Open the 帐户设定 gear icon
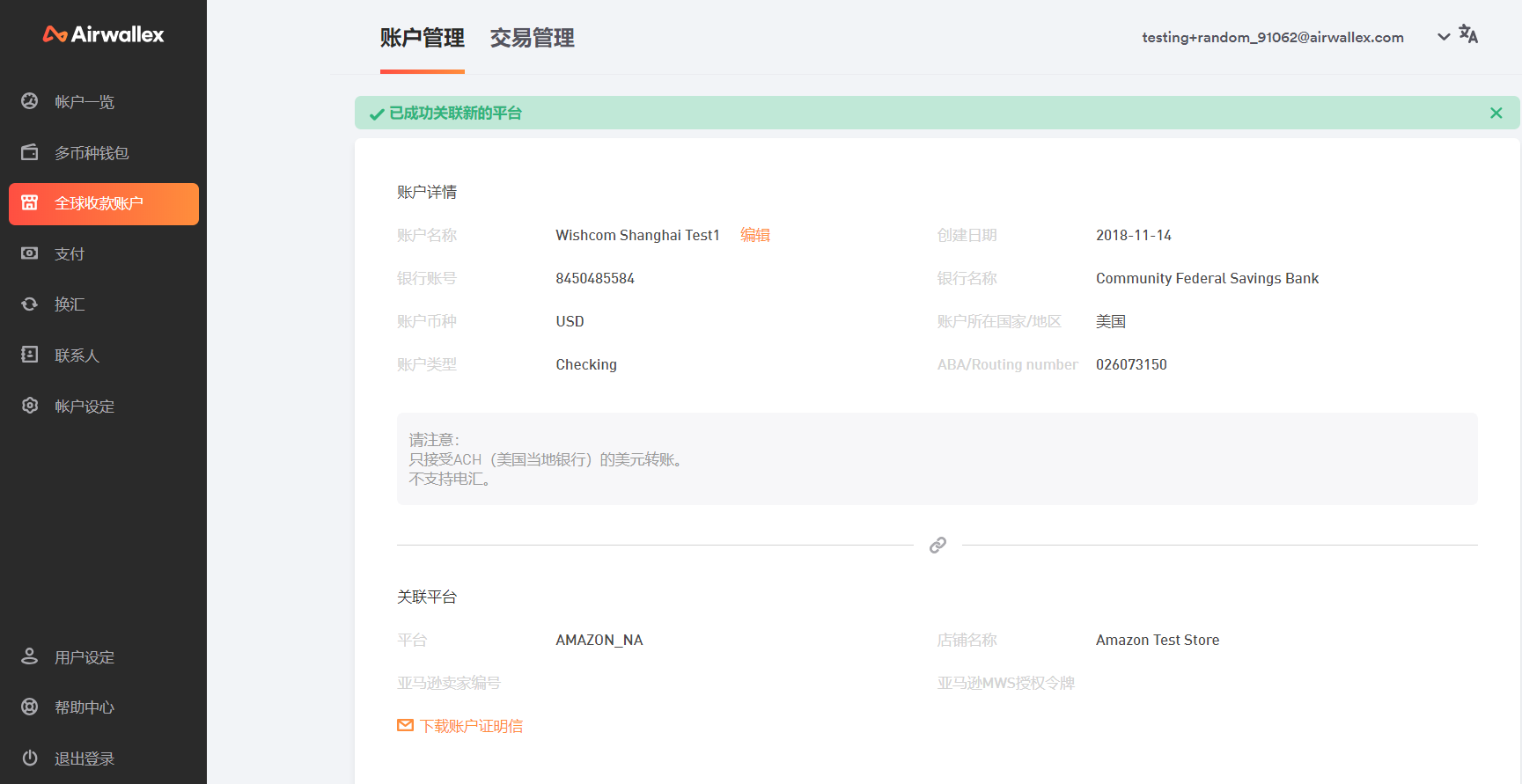This screenshot has height=784, width=1522. (x=30, y=406)
